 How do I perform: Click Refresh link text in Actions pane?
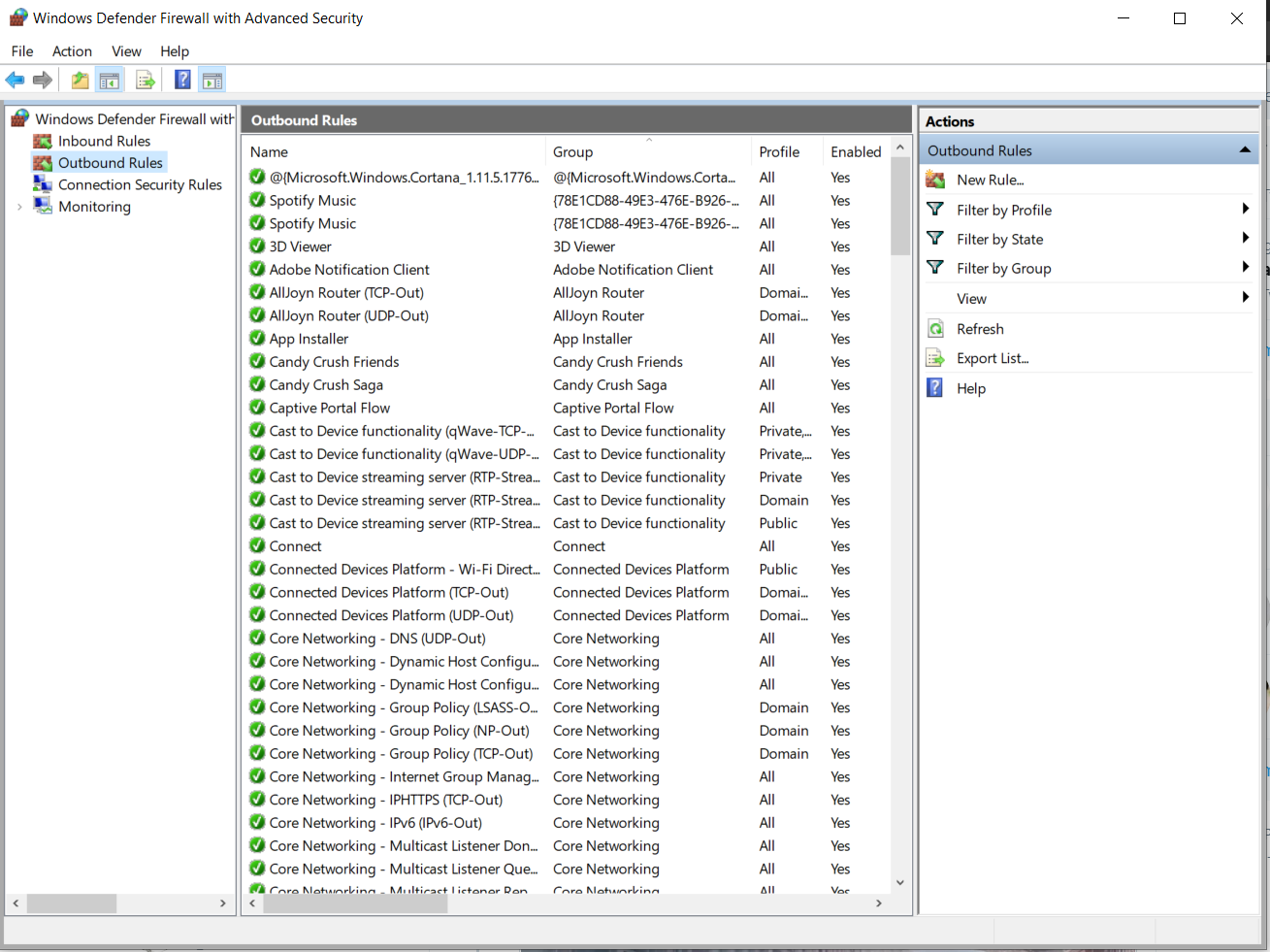(x=980, y=329)
